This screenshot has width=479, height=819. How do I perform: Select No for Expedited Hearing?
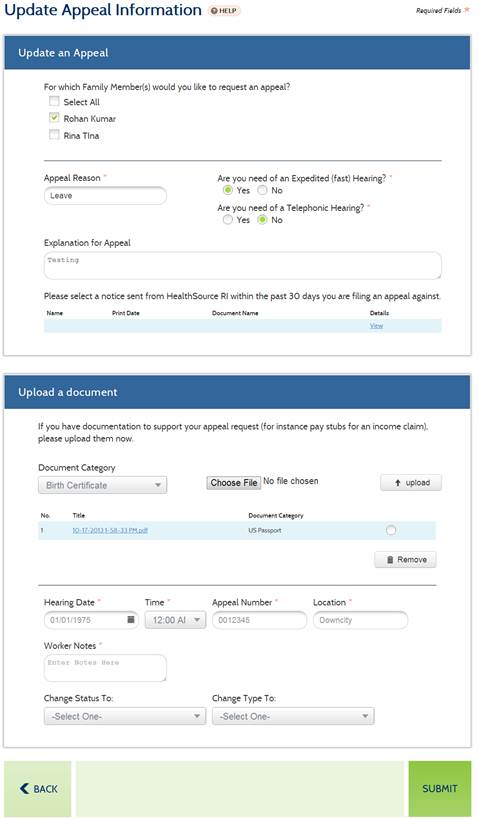click(x=263, y=190)
